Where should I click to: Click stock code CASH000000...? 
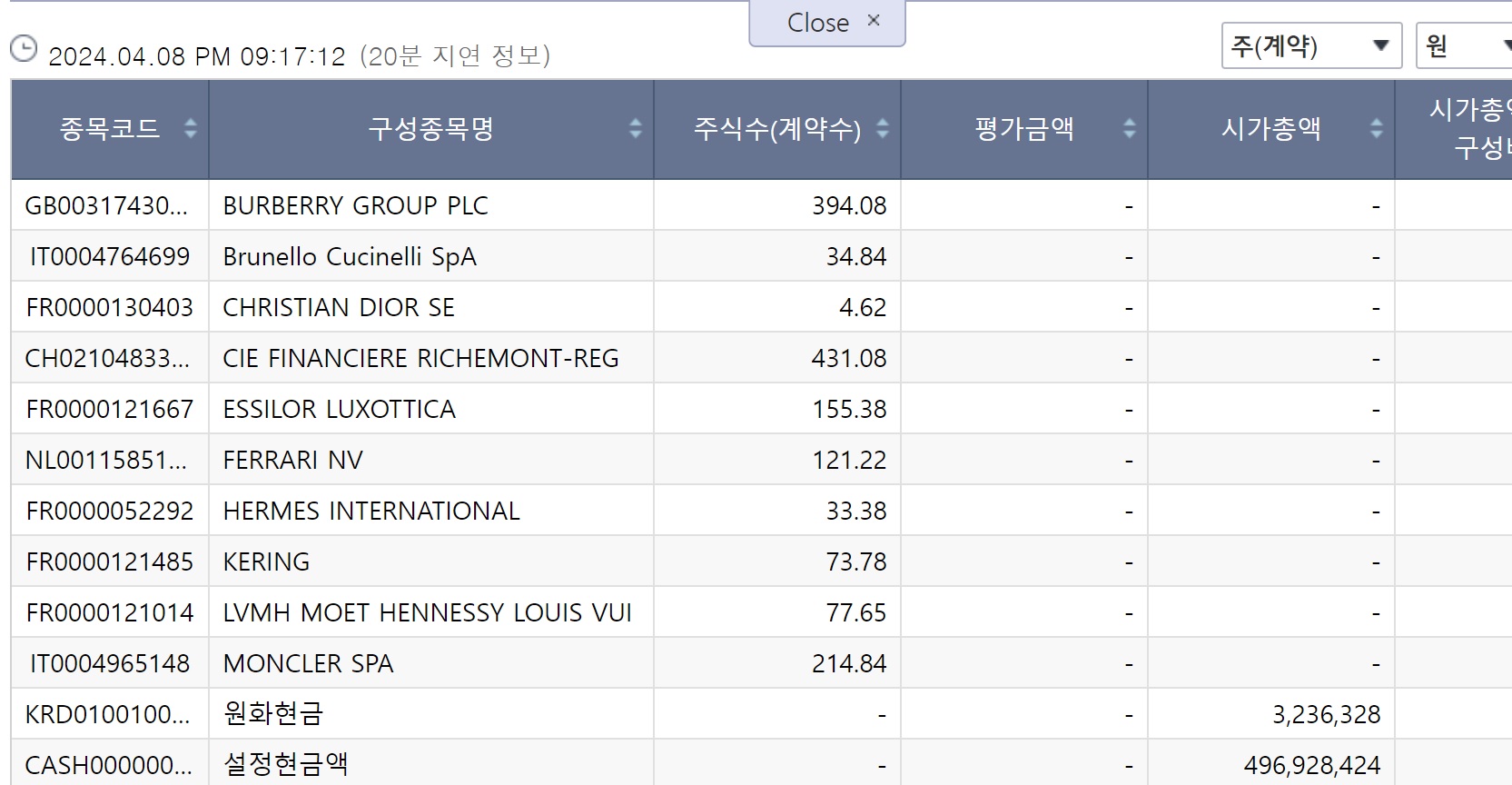pos(109,765)
